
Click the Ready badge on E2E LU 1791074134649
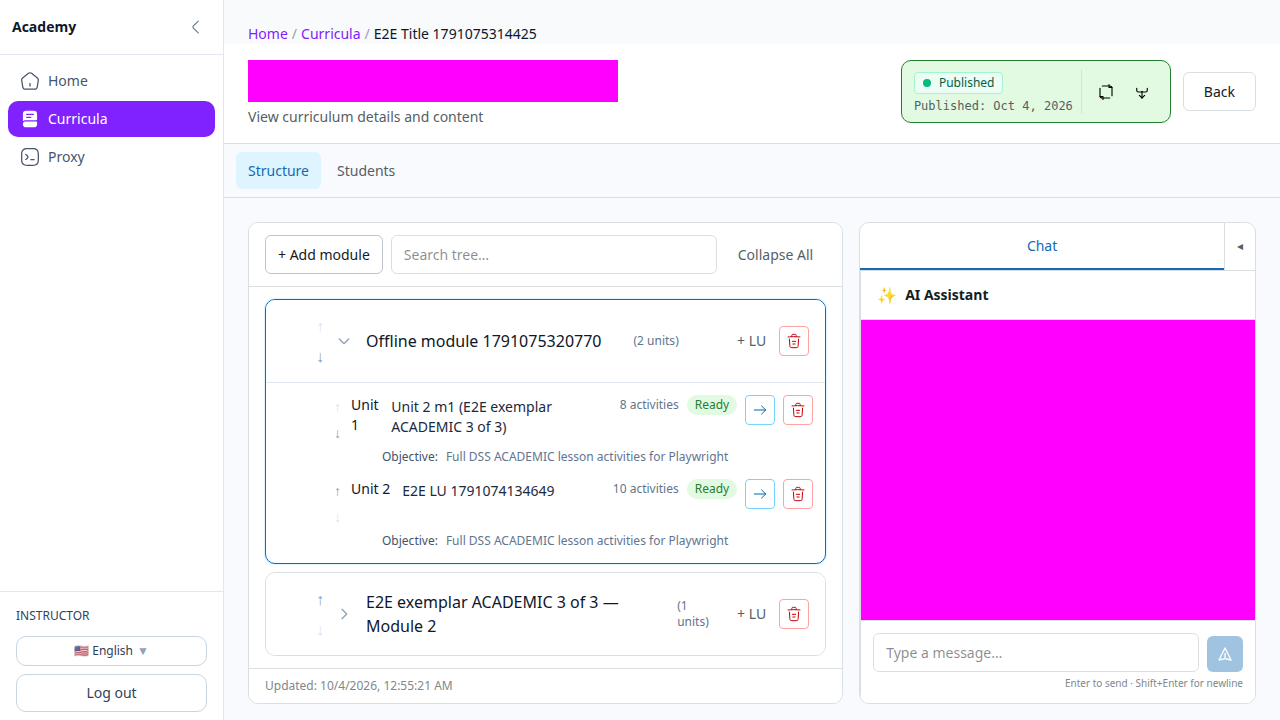tap(712, 489)
